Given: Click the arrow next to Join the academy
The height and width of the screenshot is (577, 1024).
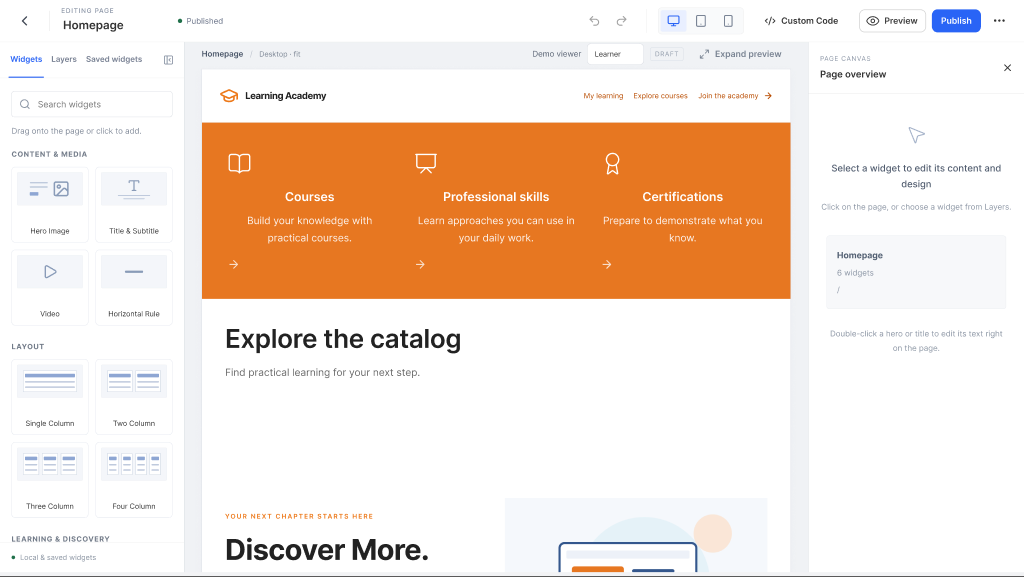Looking at the screenshot, I should pyautogui.click(x=769, y=96).
